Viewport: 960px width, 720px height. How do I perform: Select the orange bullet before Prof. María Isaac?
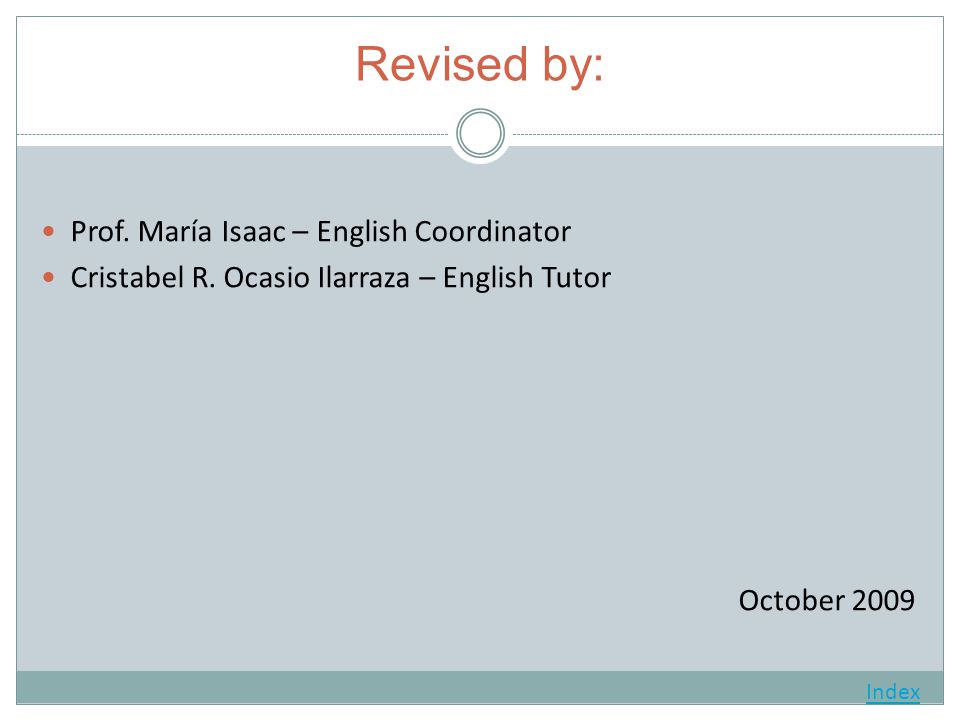[x=49, y=231]
